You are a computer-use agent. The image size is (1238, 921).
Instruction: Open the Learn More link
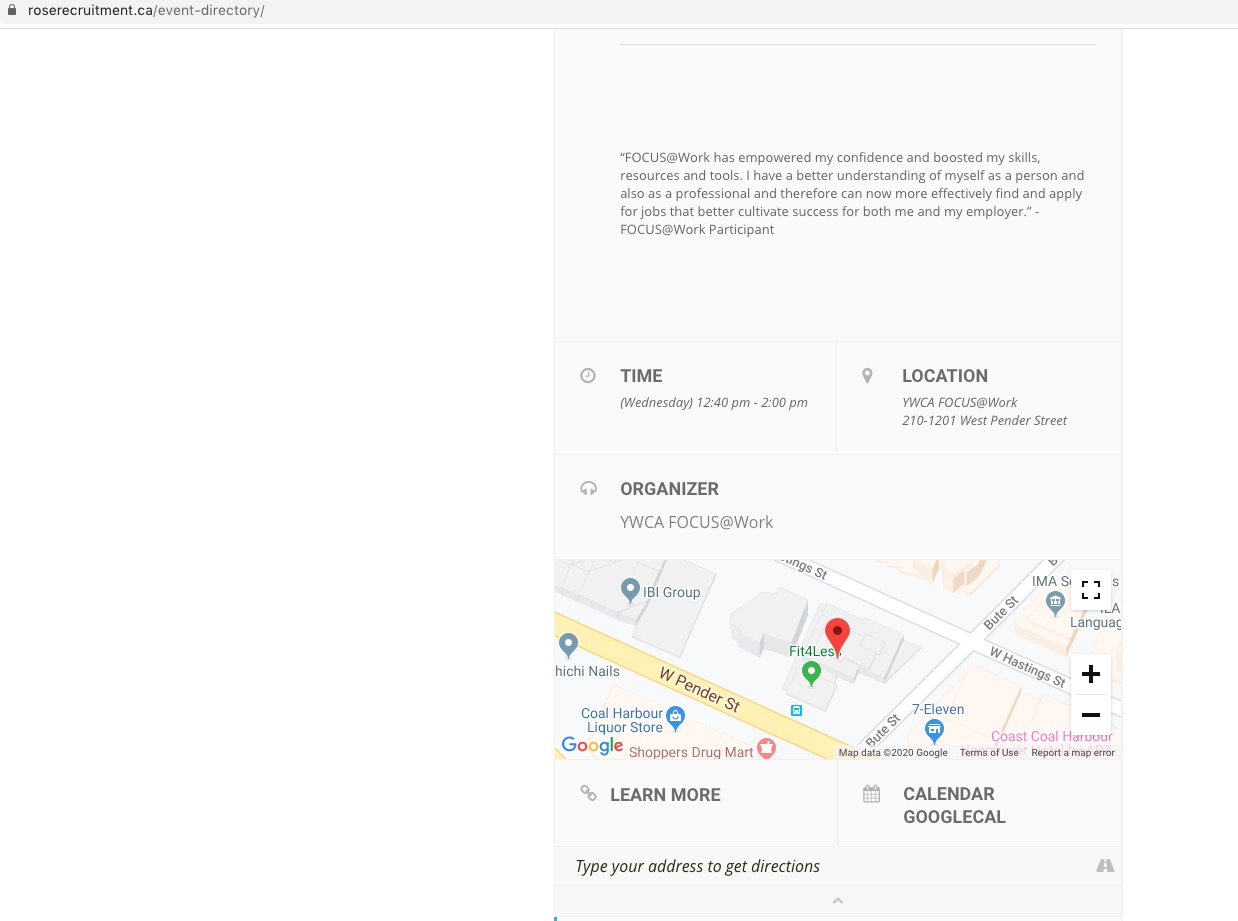coord(665,795)
